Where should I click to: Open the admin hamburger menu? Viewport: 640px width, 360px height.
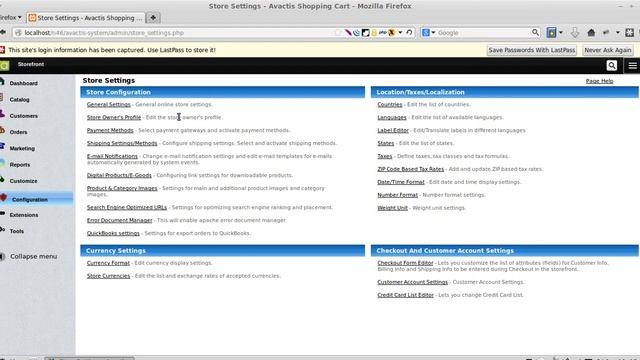point(632,65)
